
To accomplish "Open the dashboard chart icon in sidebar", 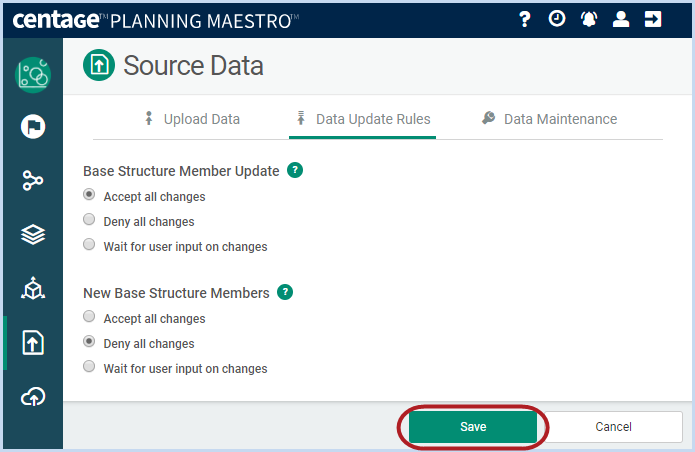I will (33, 75).
